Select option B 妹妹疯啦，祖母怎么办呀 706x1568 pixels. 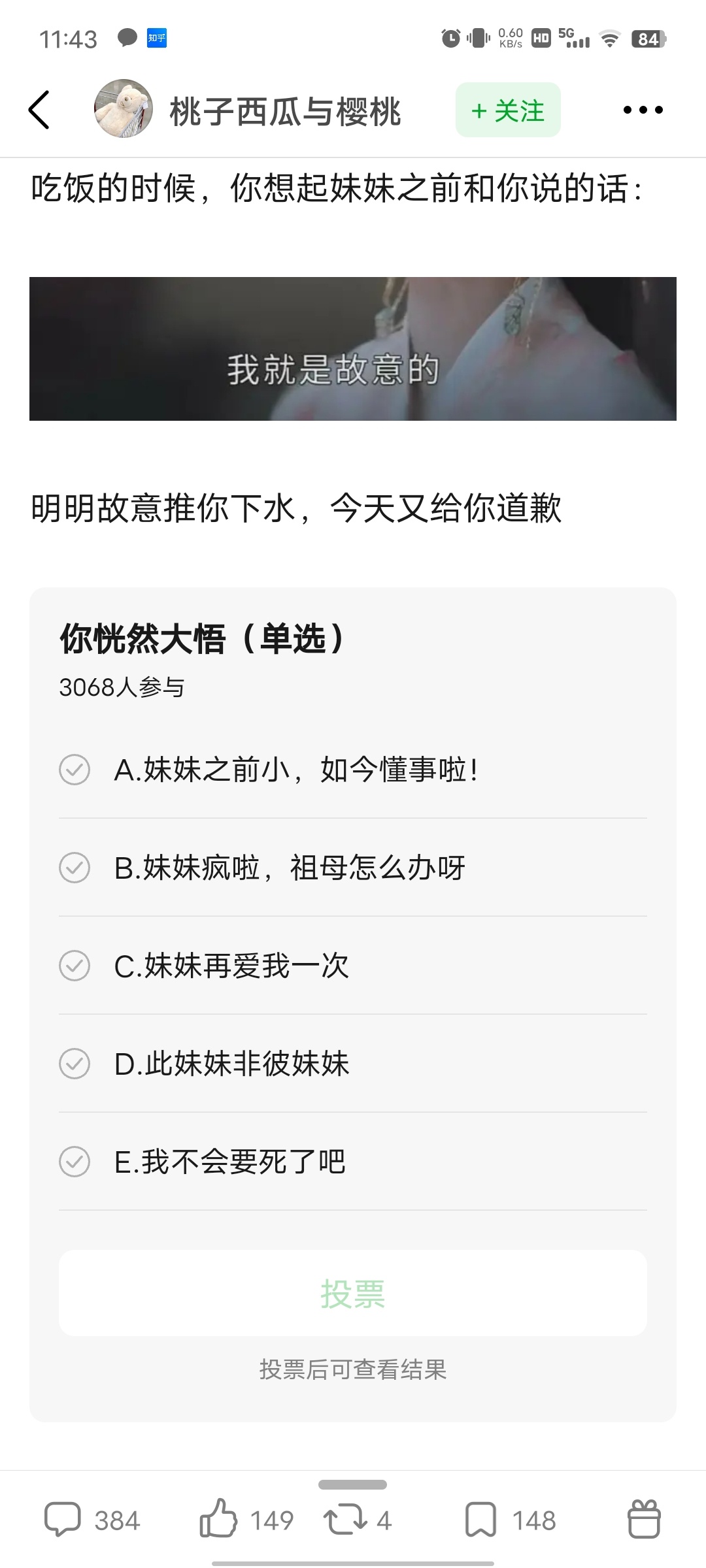click(x=353, y=868)
